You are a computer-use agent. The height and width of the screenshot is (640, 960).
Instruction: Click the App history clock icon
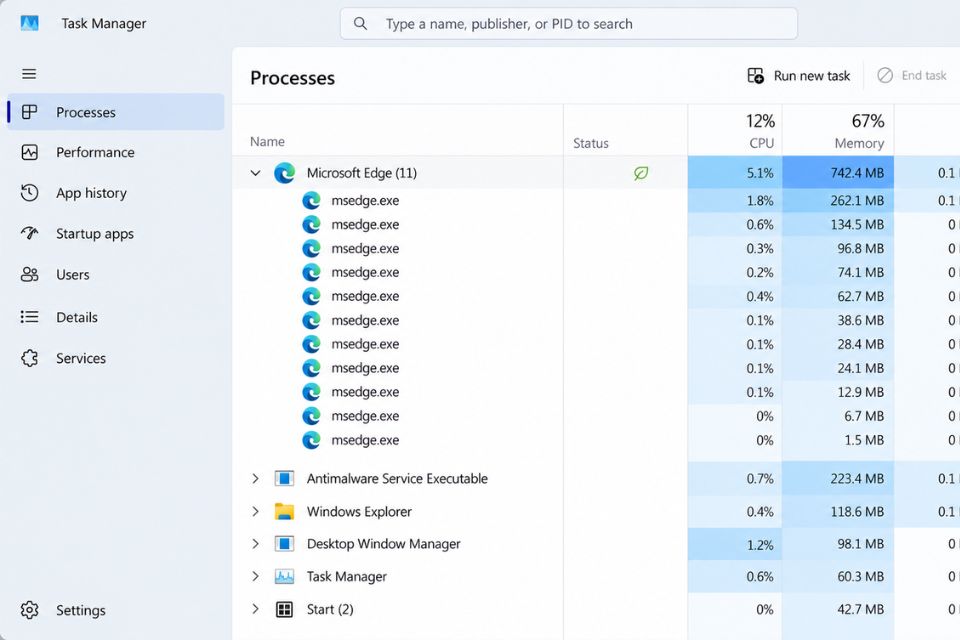pyautogui.click(x=29, y=193)
